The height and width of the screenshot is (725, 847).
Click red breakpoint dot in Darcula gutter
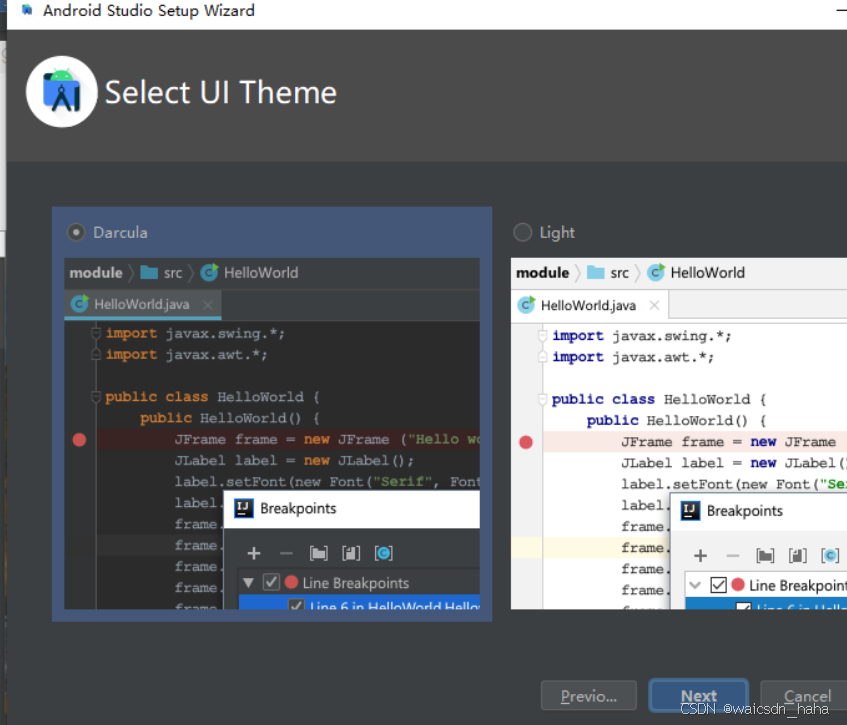point(79,440)
